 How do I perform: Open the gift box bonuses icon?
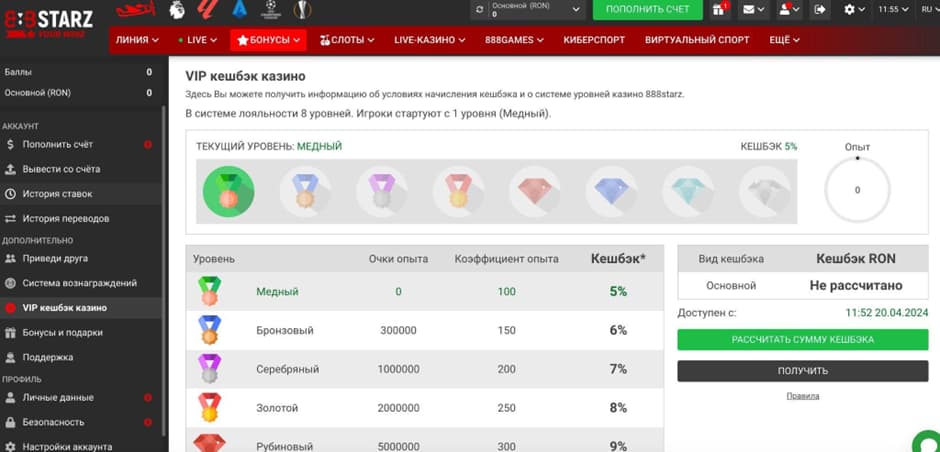(720, 10)
